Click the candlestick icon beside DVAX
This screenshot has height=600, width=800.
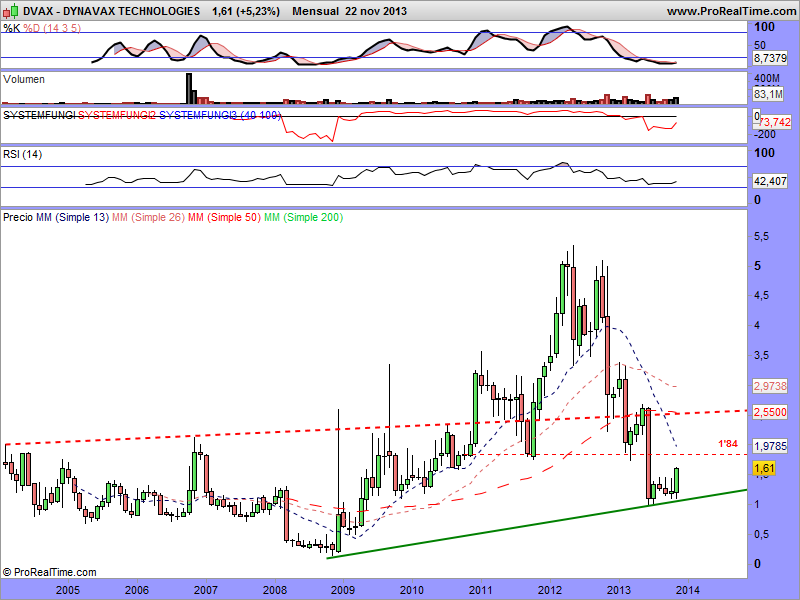click(x=11, y=10)
